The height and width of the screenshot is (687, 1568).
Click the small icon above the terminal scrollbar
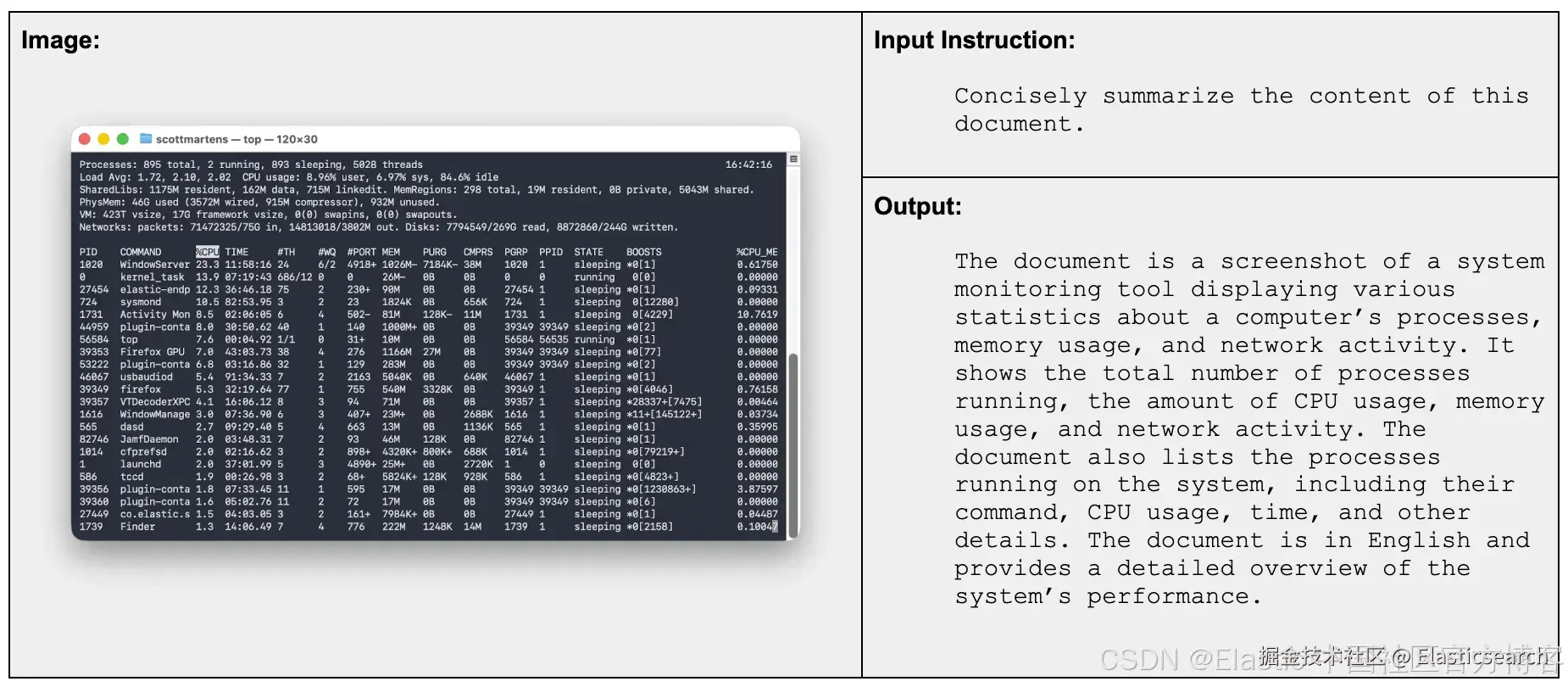(x=793, y=159)
